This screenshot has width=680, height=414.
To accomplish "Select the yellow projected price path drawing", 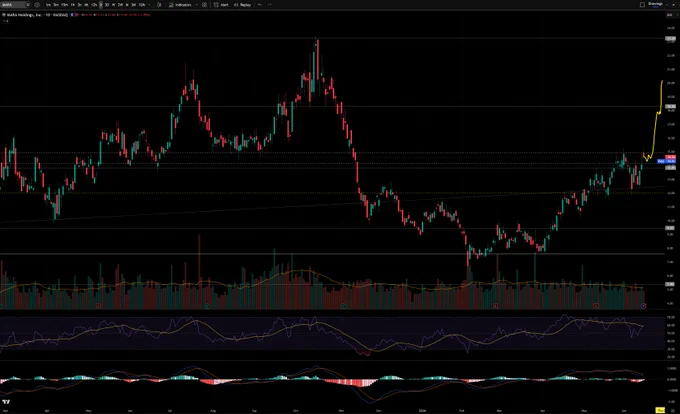I will (x=656, y=126).
